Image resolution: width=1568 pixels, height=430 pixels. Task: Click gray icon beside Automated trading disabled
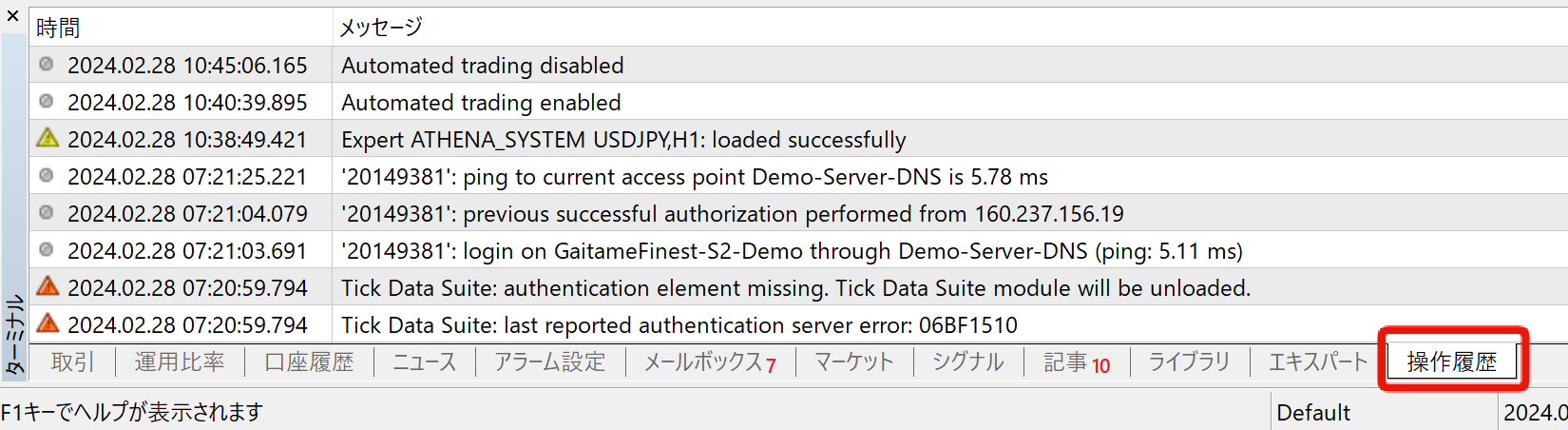[47, 65]
